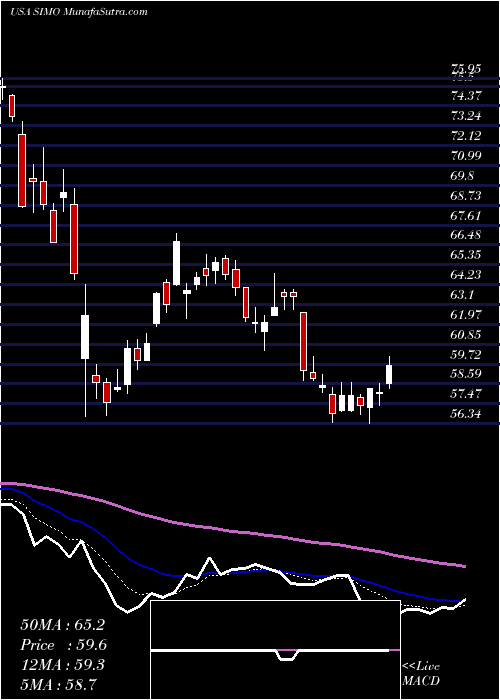
Task: Click the 73.24 price axis label
Action: pos(466,115)
